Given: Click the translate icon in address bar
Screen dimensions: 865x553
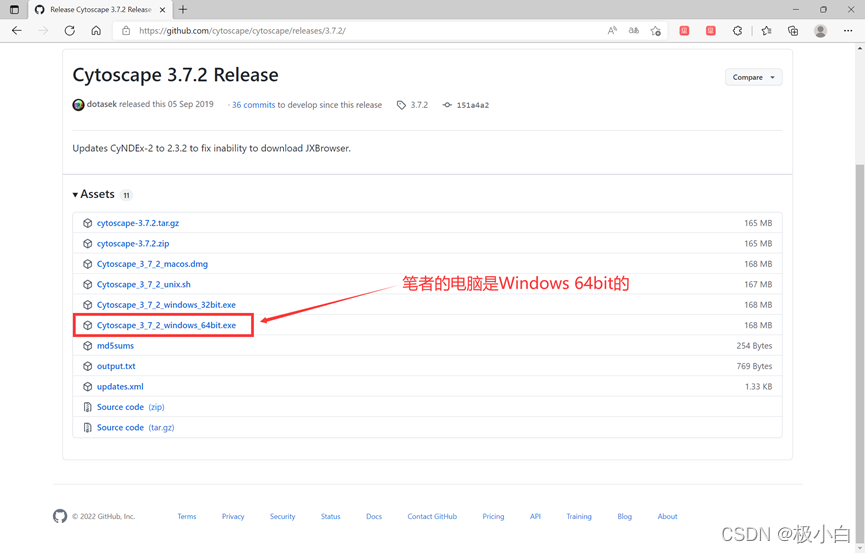Looking at the screenshot, I should [634, 31].
